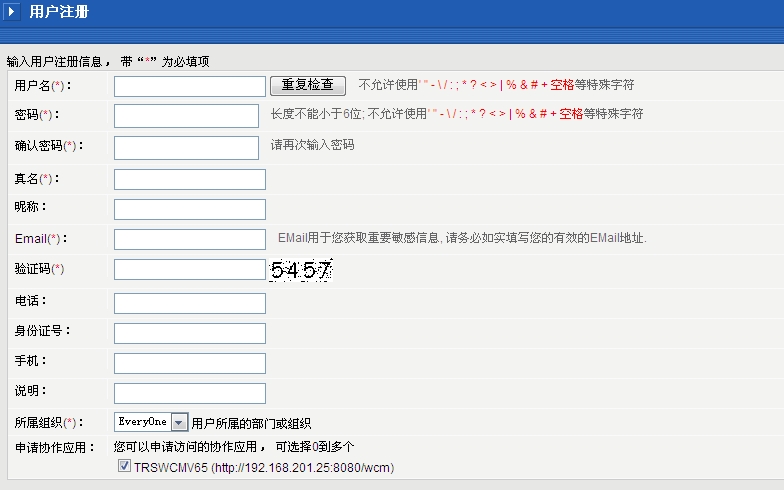Click the 身份证号 input field

pos(190,334)
